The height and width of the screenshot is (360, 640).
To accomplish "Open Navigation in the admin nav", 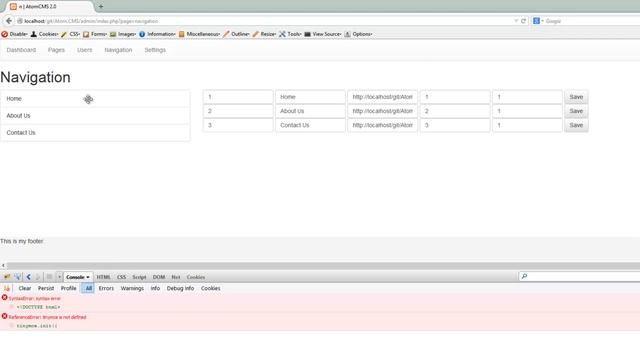I will click(x=118, y=50).
